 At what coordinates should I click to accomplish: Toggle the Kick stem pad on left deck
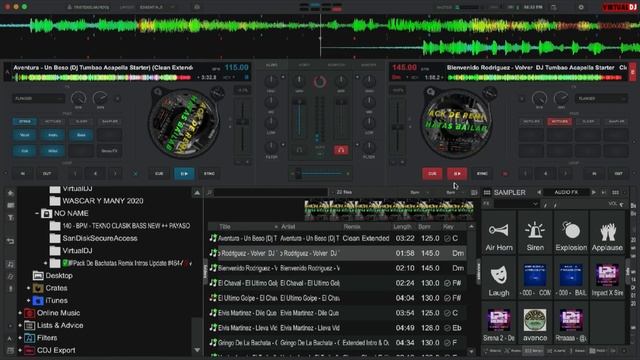24,151
